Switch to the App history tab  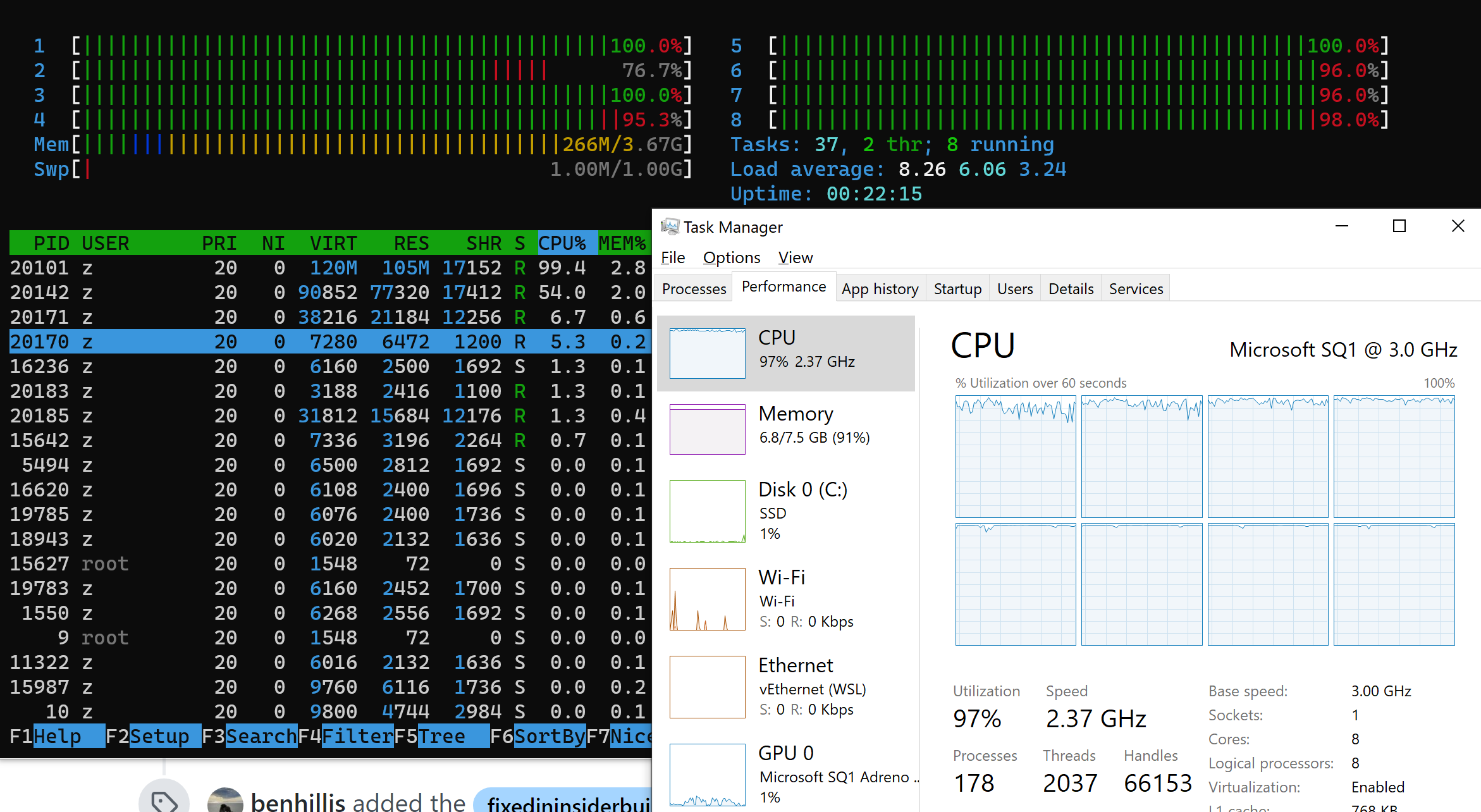[880, 288]
